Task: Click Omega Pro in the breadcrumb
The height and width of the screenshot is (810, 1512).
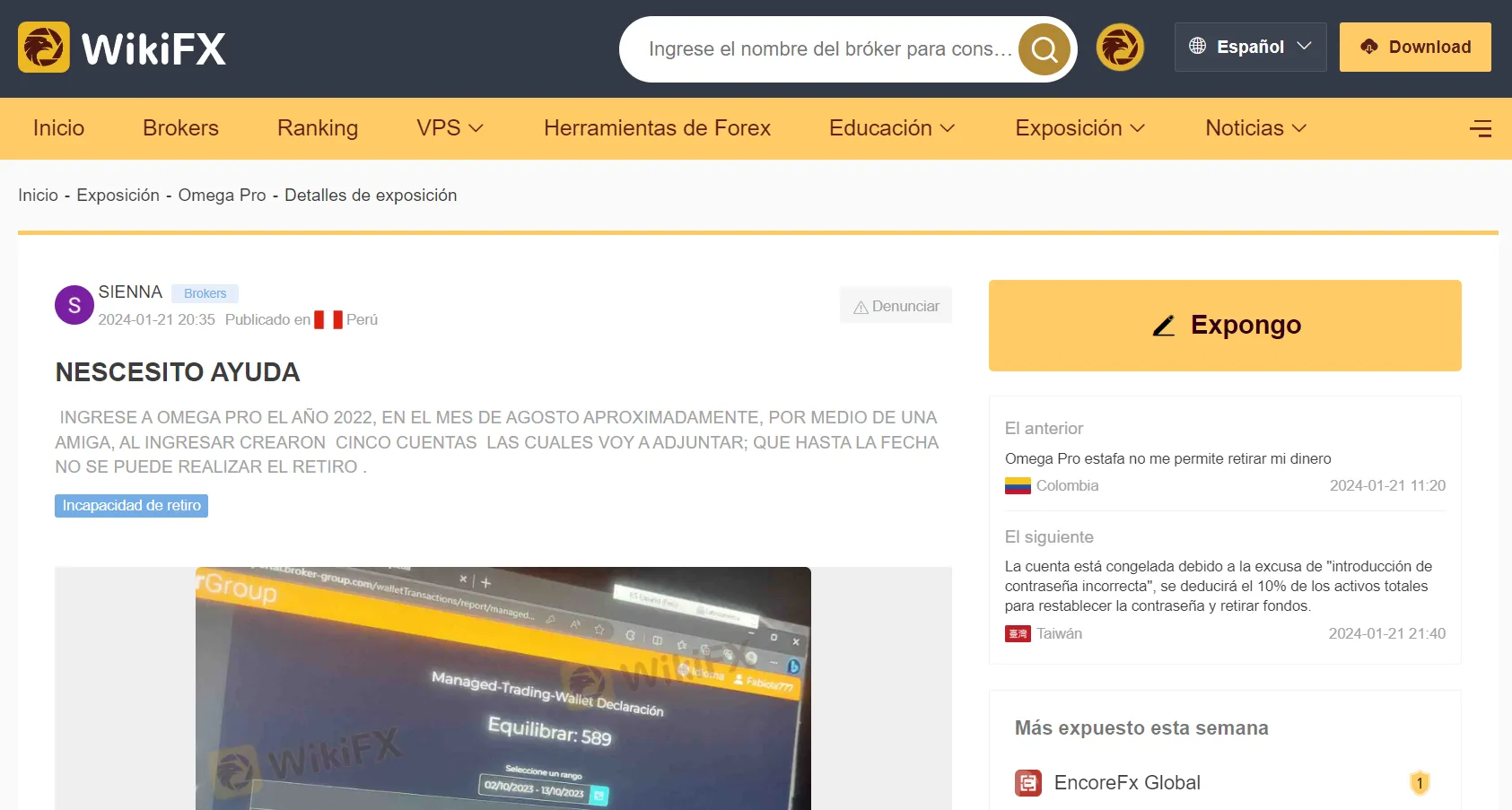Action: pyautogui.click(x=223, y=196)
